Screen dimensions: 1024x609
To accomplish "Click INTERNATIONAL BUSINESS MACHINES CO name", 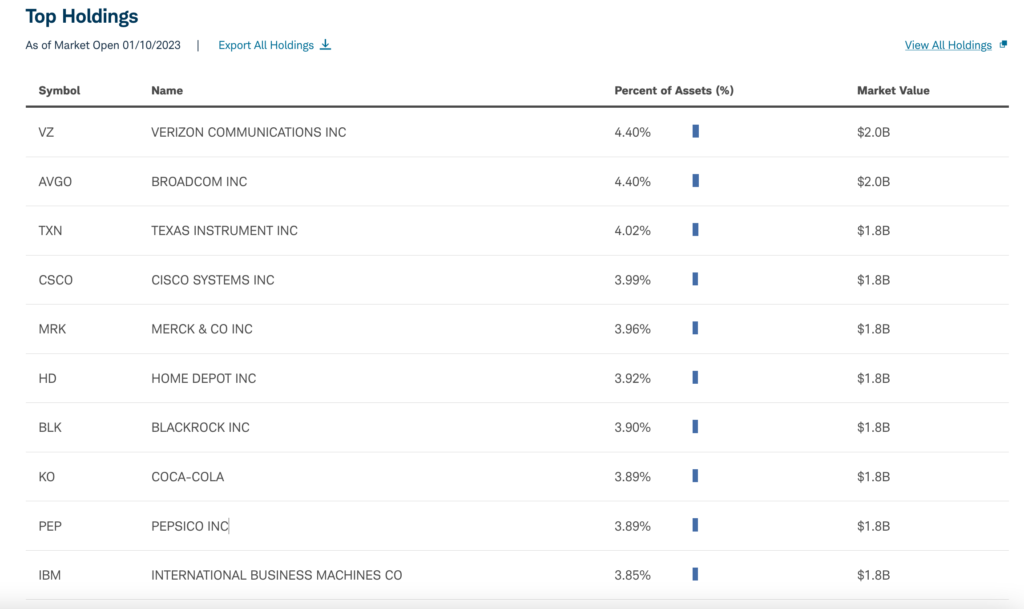I will point(276,575).
